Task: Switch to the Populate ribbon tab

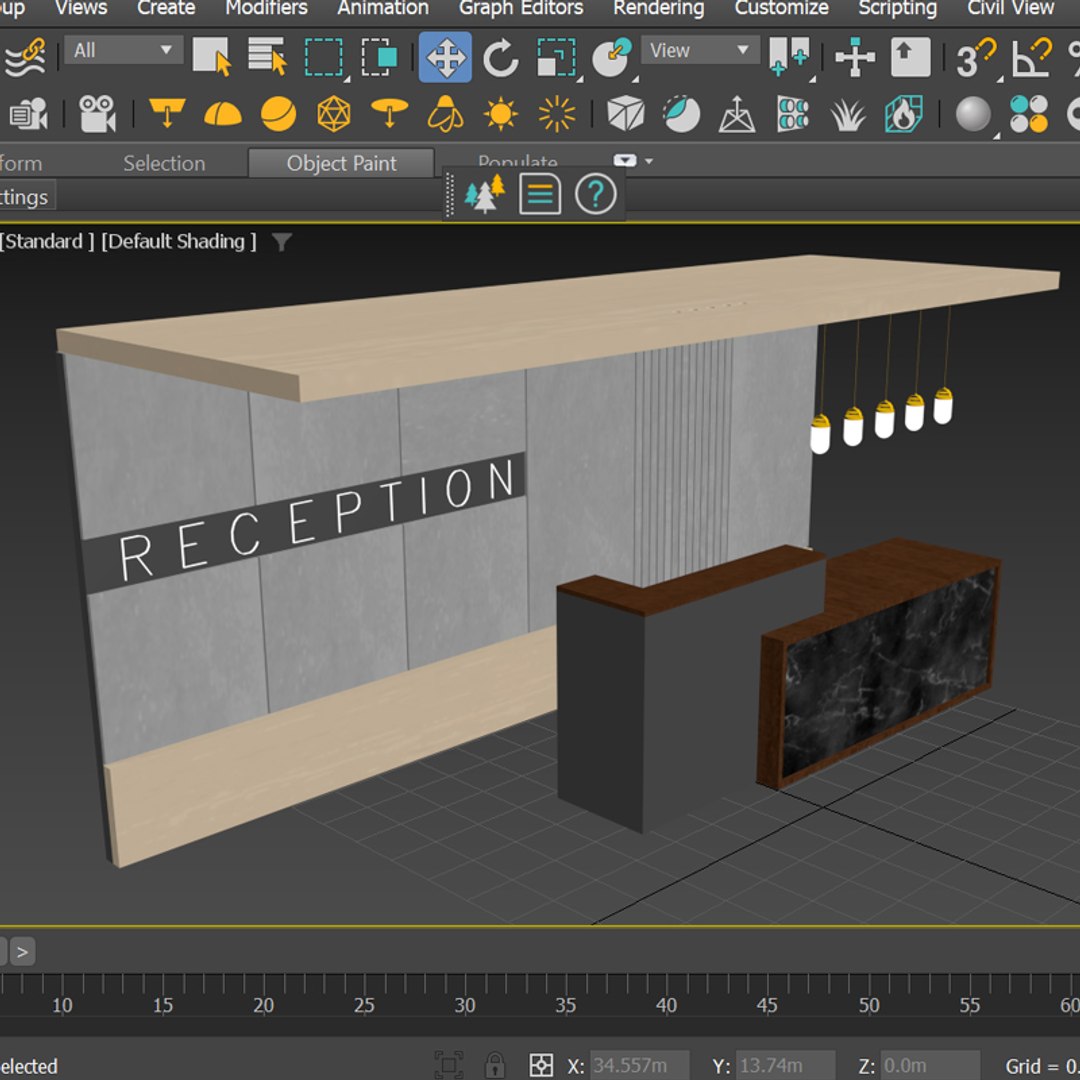Action: point(517,160)
